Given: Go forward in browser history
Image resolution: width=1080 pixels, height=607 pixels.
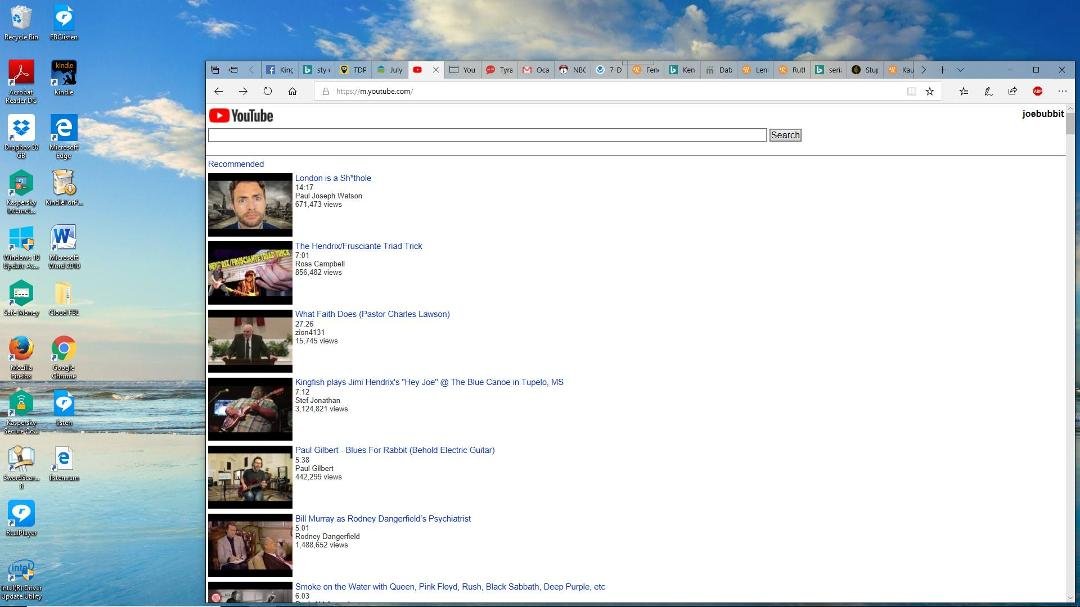Looking at the screenshot, I should tap(243, 91).
